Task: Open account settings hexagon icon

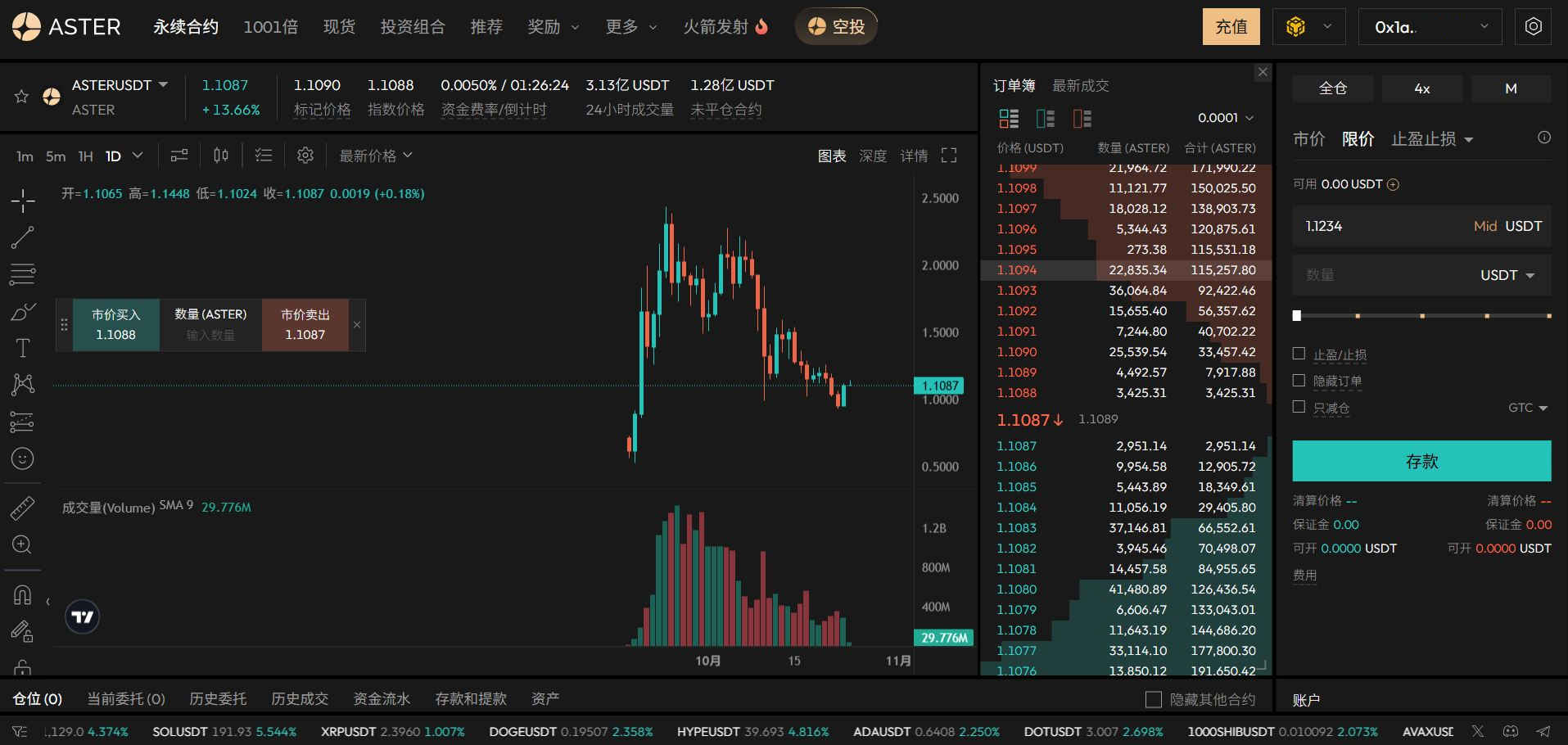Action: click(1533, 27)
